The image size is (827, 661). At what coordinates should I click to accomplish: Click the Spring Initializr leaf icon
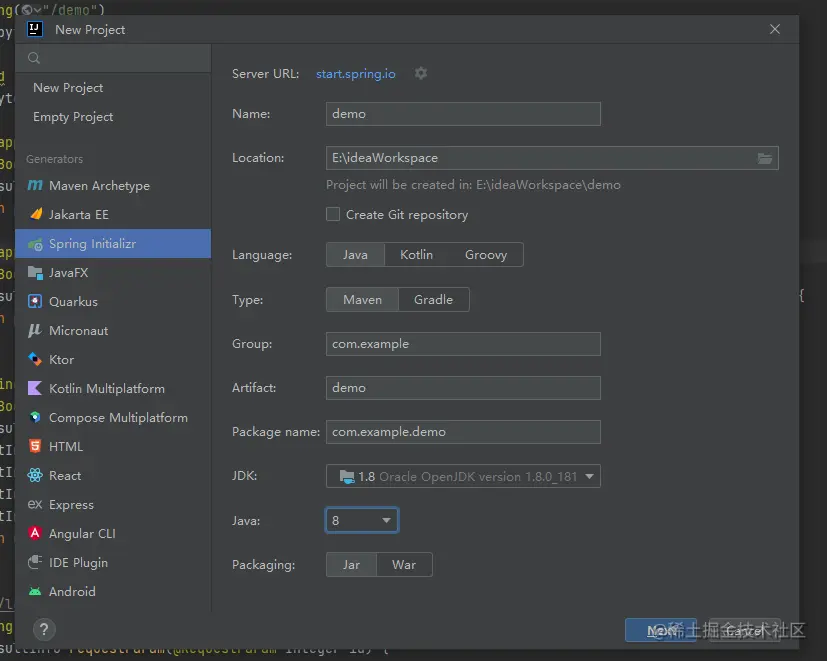(35, 244)
